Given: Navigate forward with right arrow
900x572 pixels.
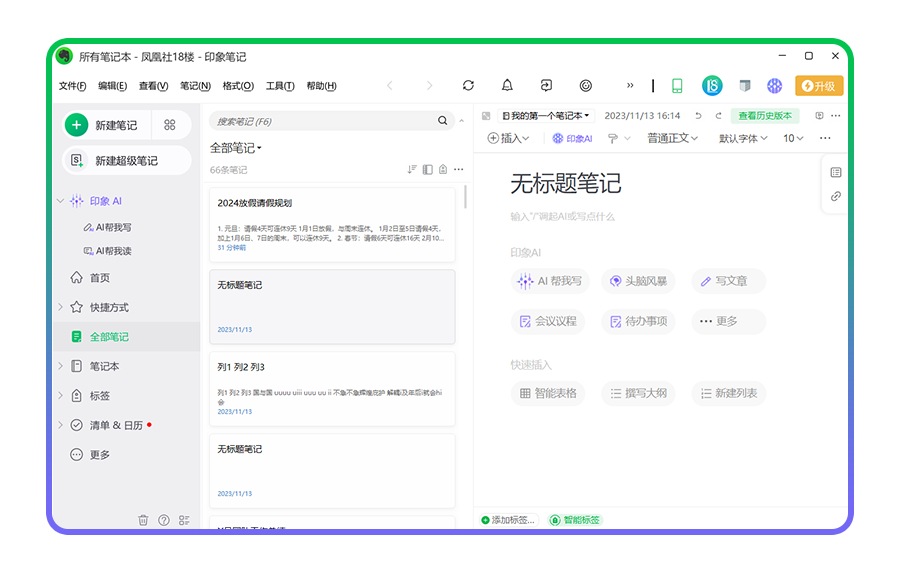Looking at the screenshot, I should [x=429, y=85].
